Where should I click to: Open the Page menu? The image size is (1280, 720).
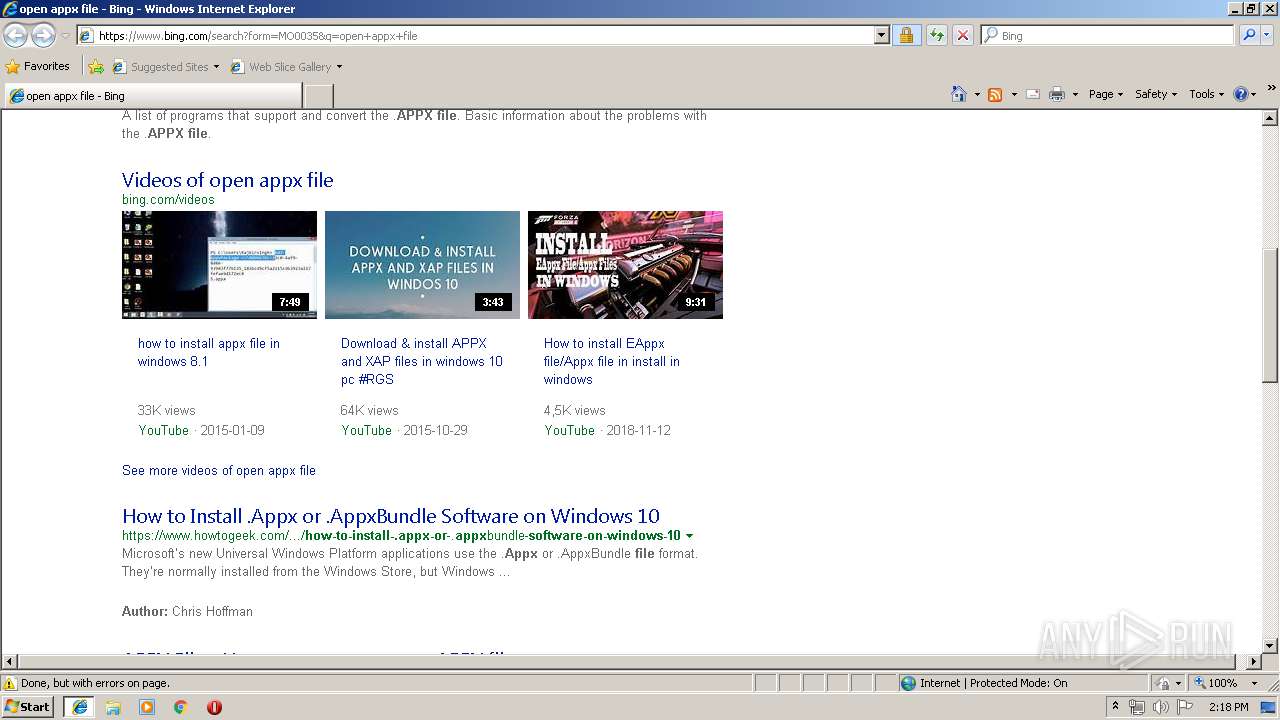[x=1105, y=94]
